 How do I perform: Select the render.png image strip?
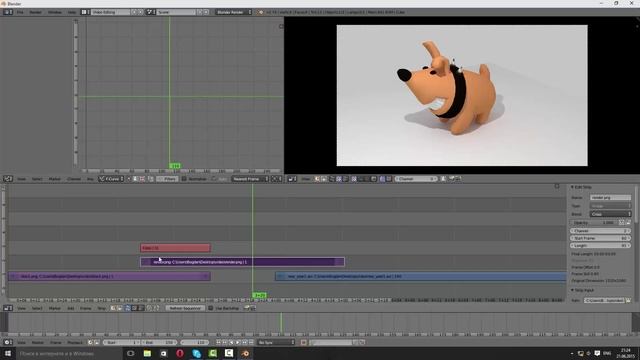(242, 262)
